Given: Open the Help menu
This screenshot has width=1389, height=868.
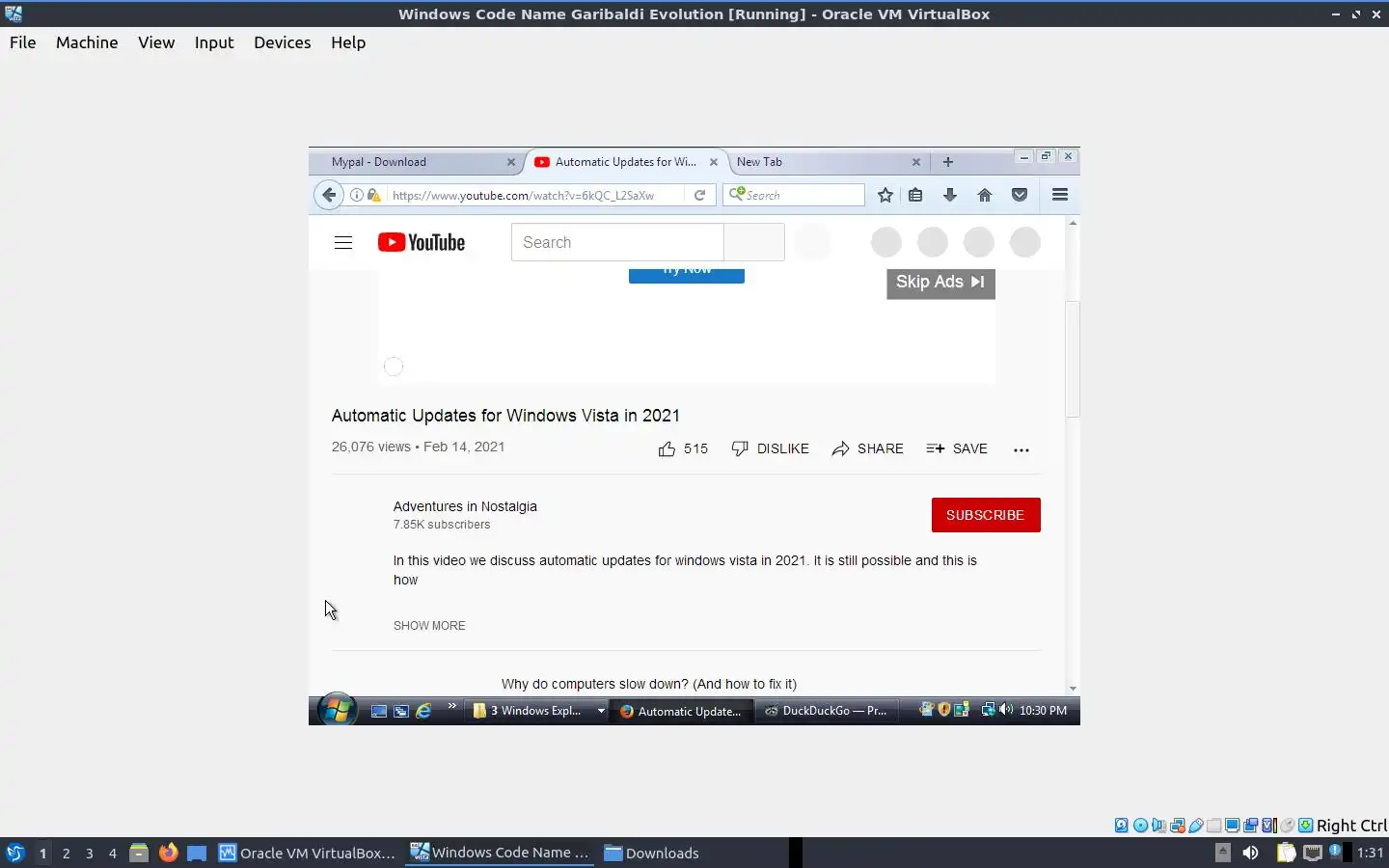Looking at the screenshot, I should [348, 42].
